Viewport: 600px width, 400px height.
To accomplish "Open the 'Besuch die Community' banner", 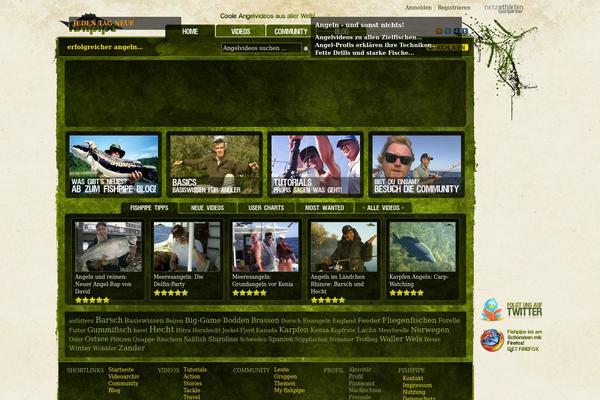I will (417, 165).
